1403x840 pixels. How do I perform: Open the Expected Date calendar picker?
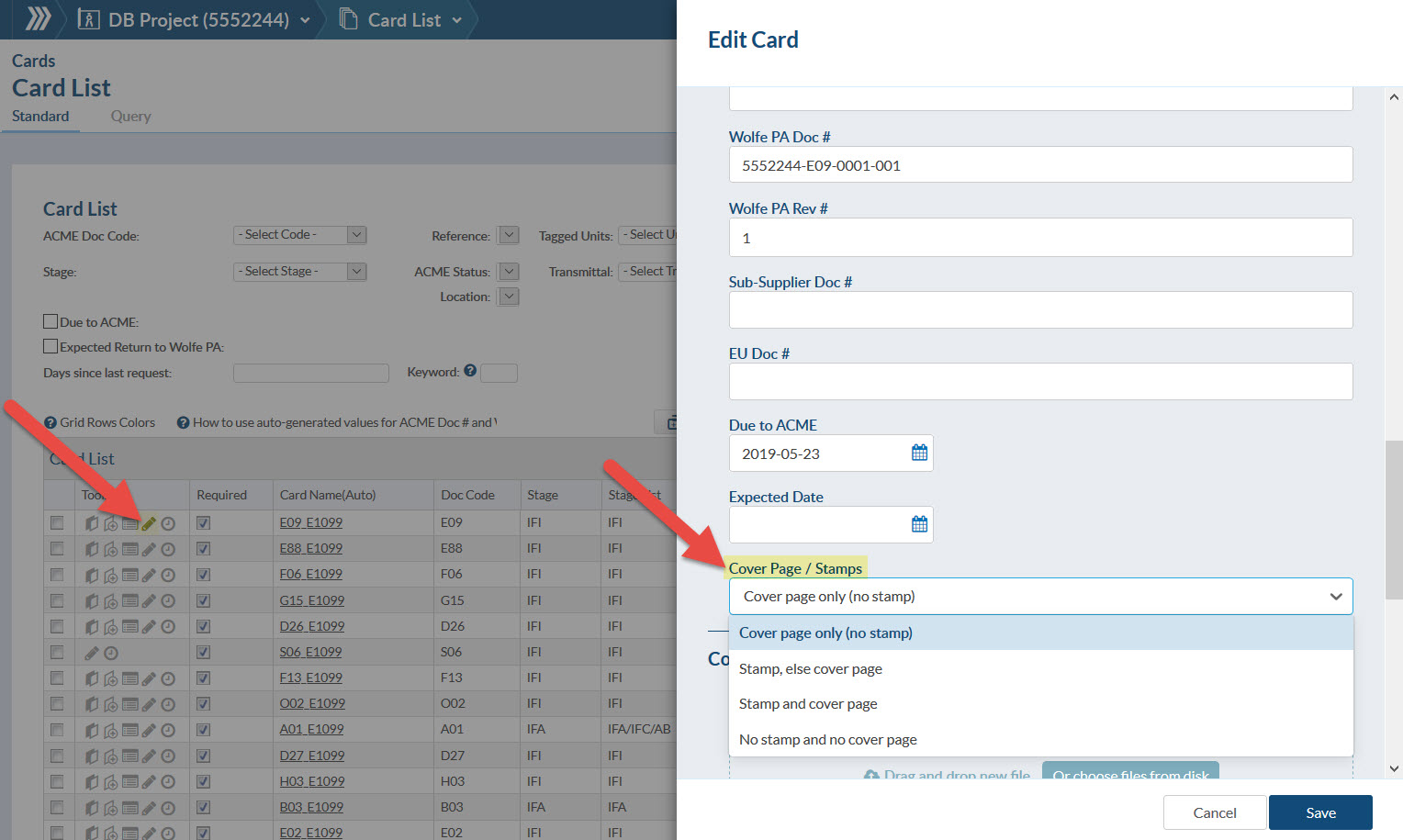pos(919,524)
